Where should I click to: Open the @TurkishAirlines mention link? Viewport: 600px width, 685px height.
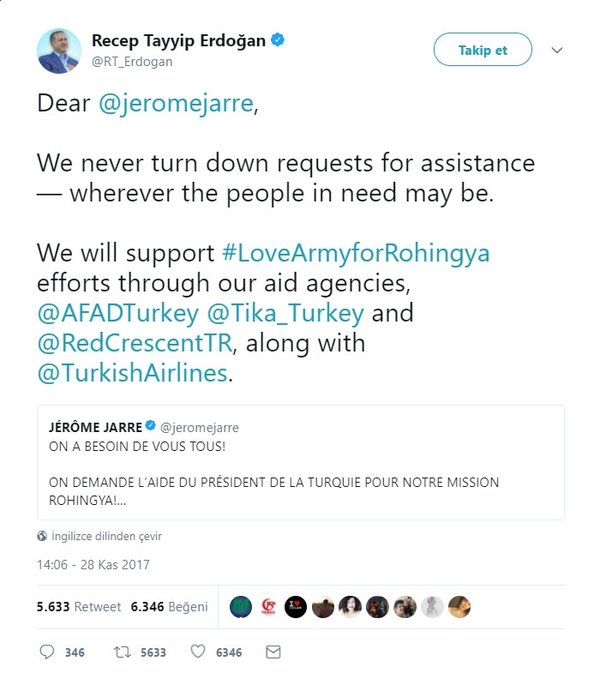132,375
